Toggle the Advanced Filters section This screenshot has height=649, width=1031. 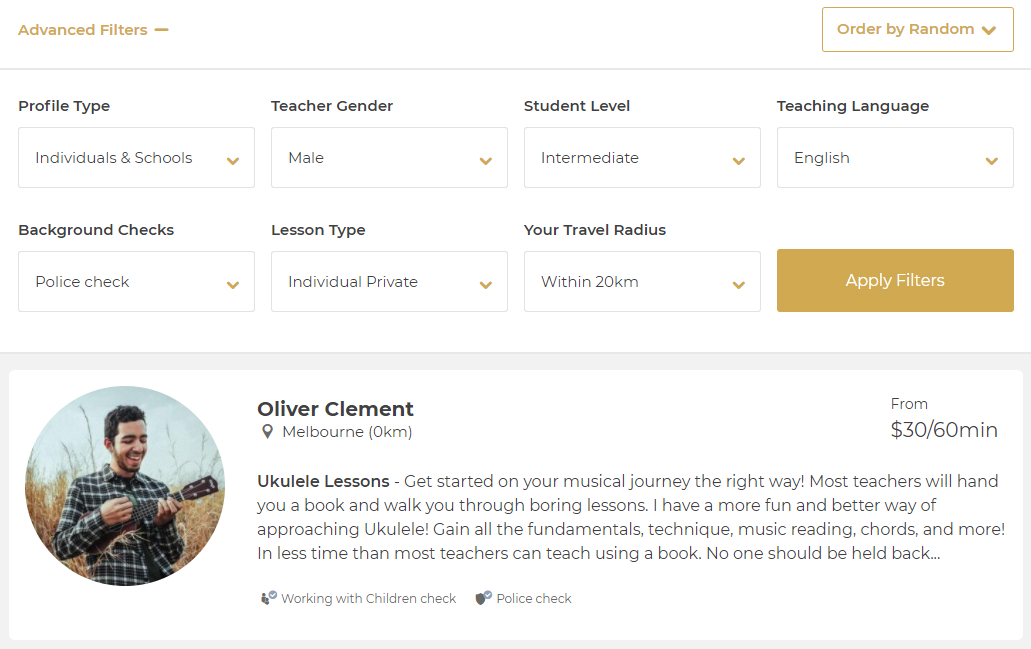tap(83, 30)
